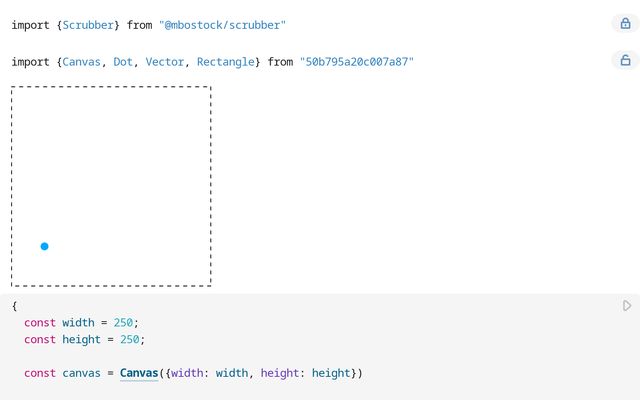Viewport: 640px width, 400px height.
Task: Click the underlined Canvas function call
Action: (139, 373)
